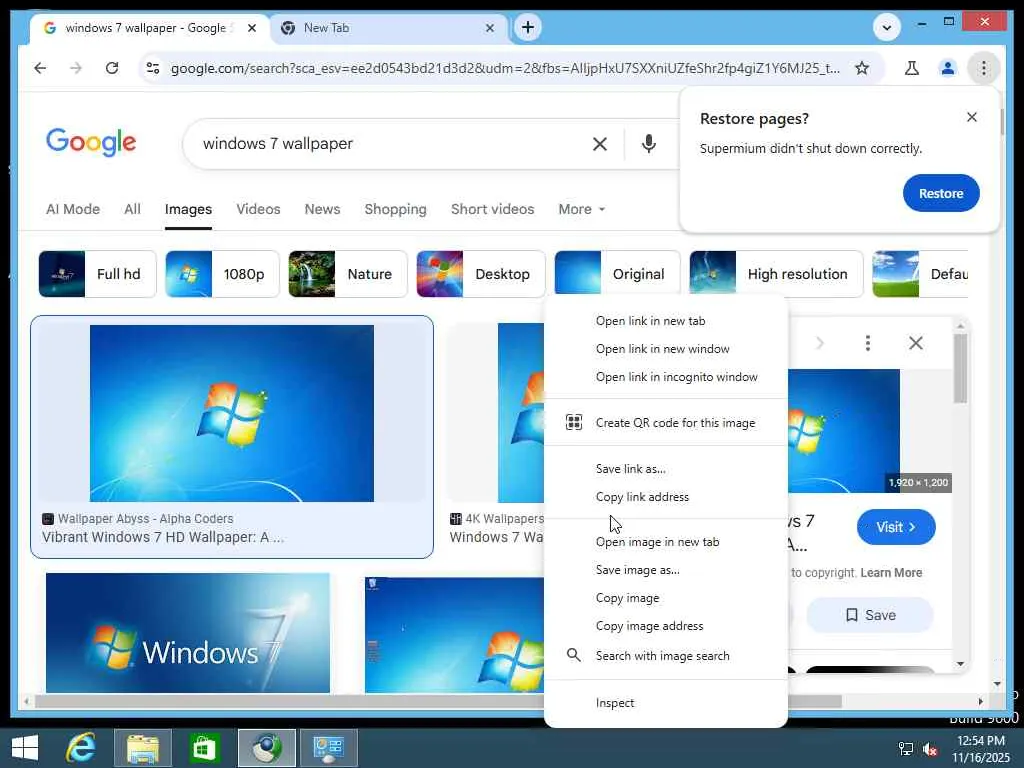Select Search with image search
The width and height of the screenshot is (1024, 768).
point(665,656)
